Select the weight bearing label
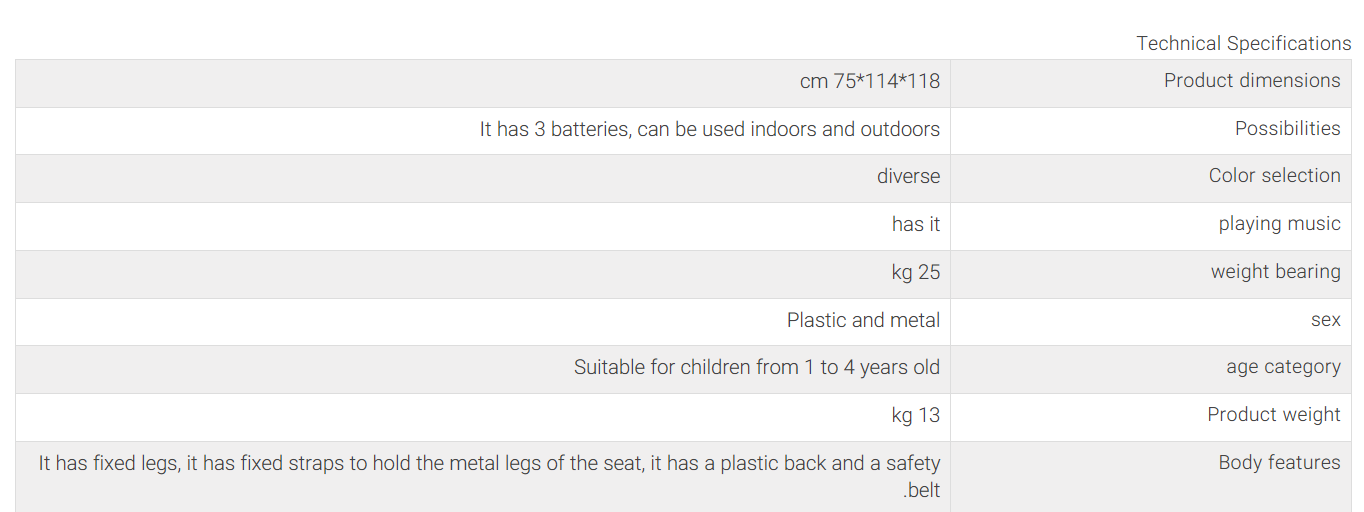 click(1275, 272)
